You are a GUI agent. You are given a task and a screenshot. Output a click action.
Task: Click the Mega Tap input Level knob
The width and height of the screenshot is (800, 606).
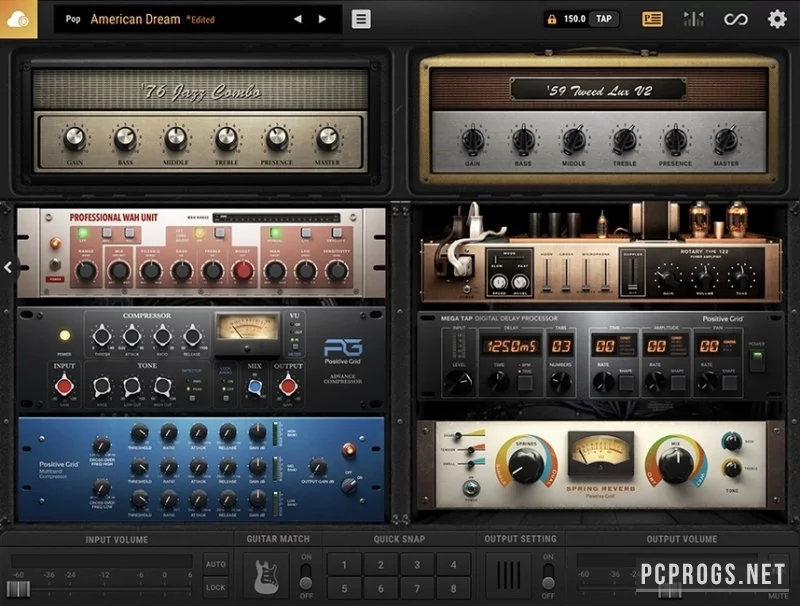click(459, 382)
